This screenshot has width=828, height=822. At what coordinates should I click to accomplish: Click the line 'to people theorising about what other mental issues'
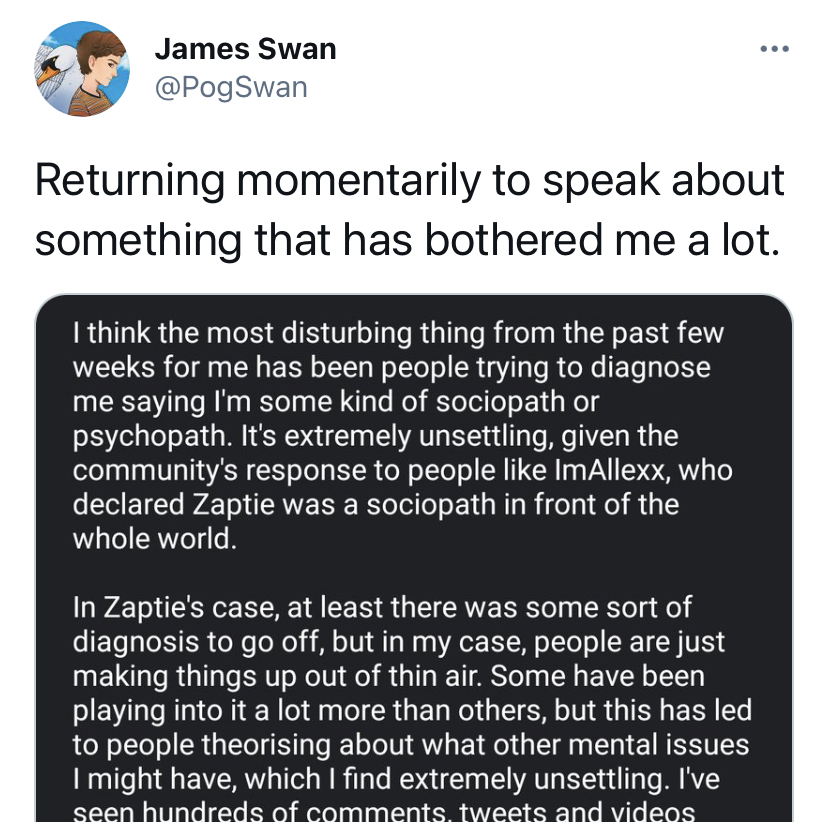(x=411, y=744)
